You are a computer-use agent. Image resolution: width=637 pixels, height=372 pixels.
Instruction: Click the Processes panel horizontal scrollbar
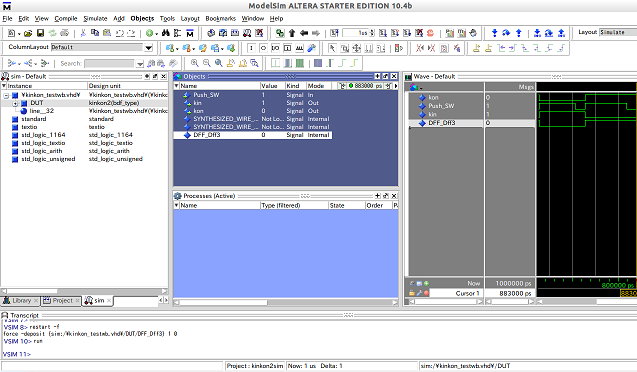(286, 302)
